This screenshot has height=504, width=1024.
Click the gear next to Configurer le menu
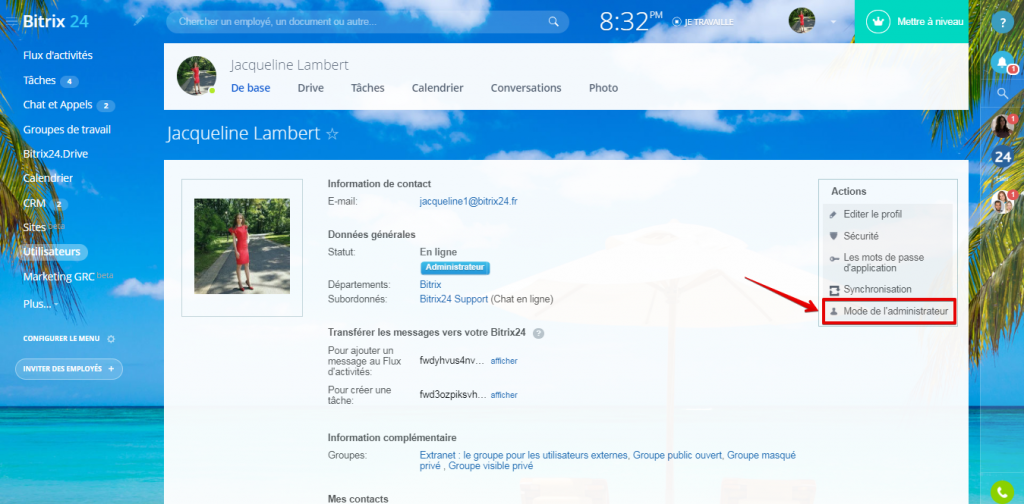coord(111,339)
